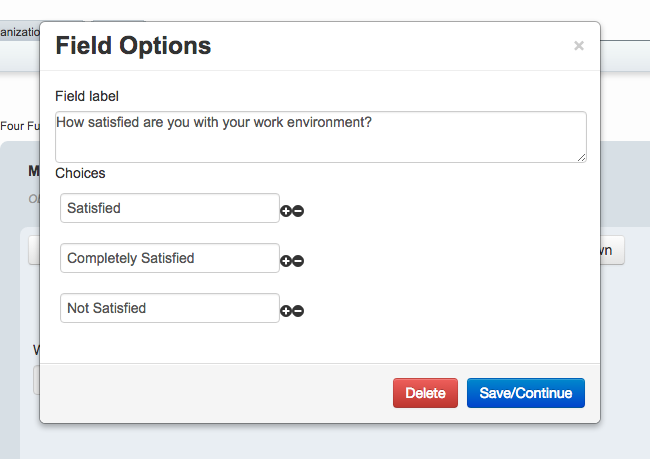Click into the Completely Satisfied choice field

170,258
